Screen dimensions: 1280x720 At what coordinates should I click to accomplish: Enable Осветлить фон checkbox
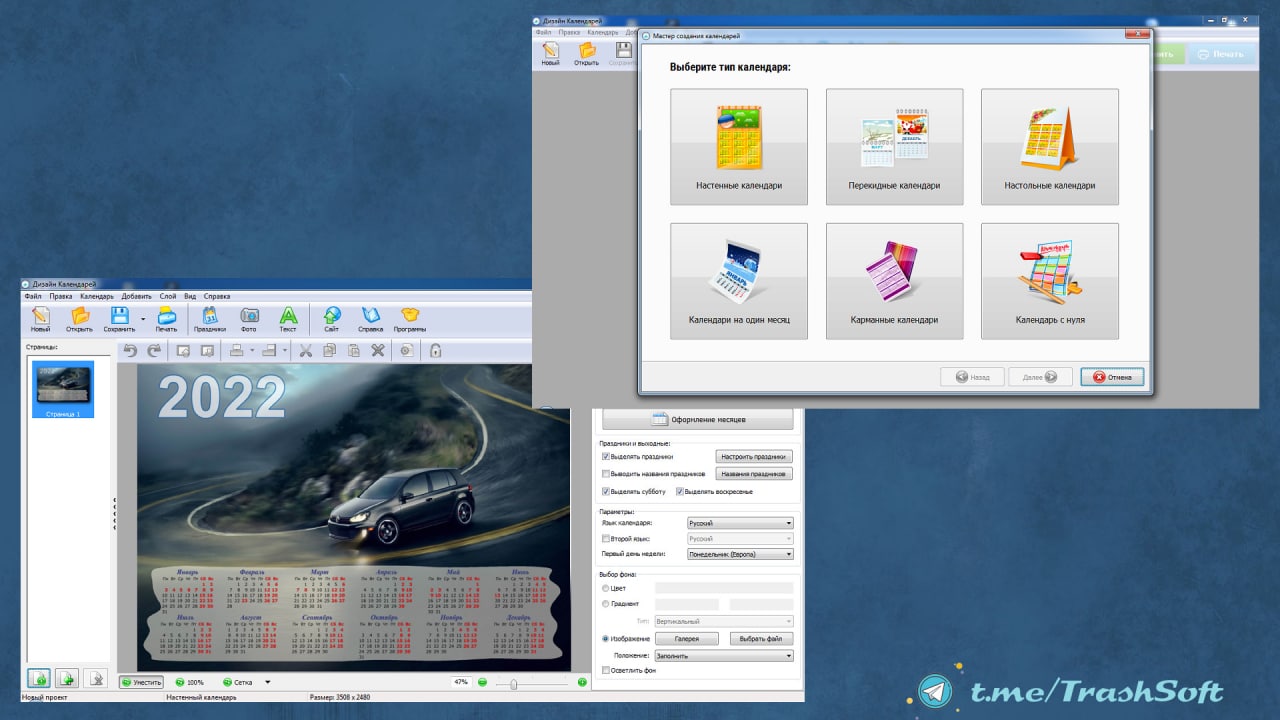pyautogui.click(x=606, y=670)
